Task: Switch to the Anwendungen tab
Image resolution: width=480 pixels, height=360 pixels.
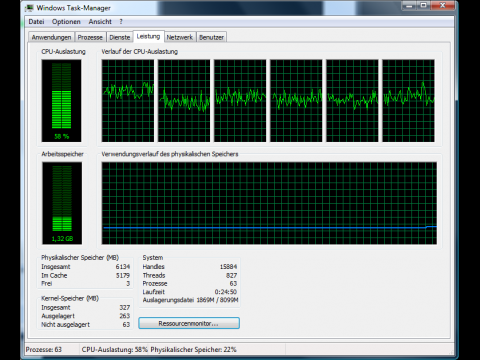Action: (x=51, y=37)
